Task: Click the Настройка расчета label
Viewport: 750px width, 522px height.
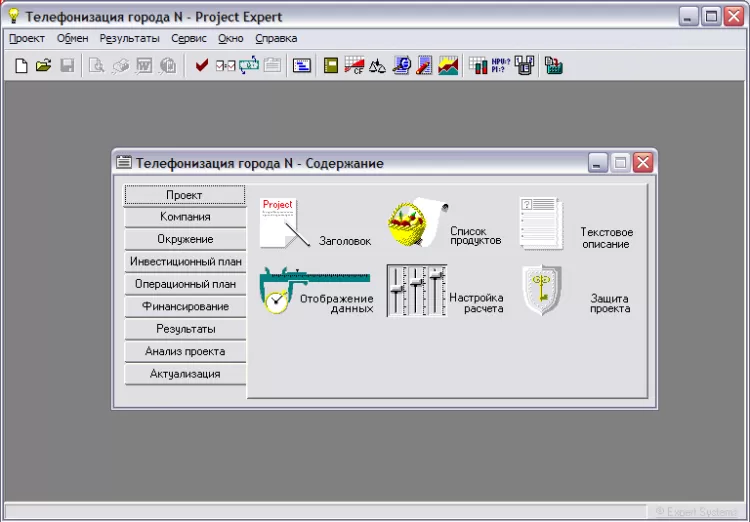Action: 476,303
